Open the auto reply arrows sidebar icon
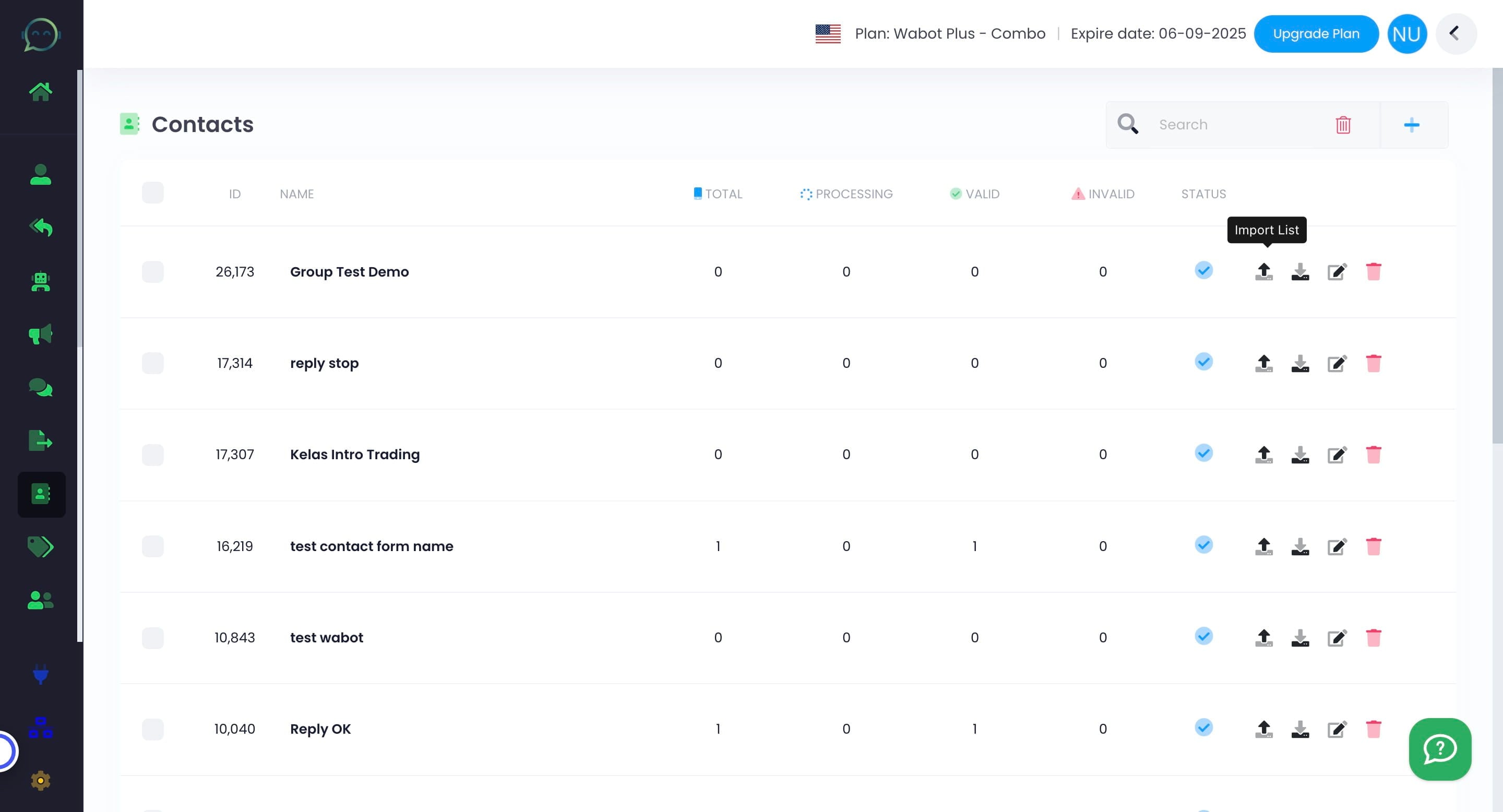 tap(40, 228)
